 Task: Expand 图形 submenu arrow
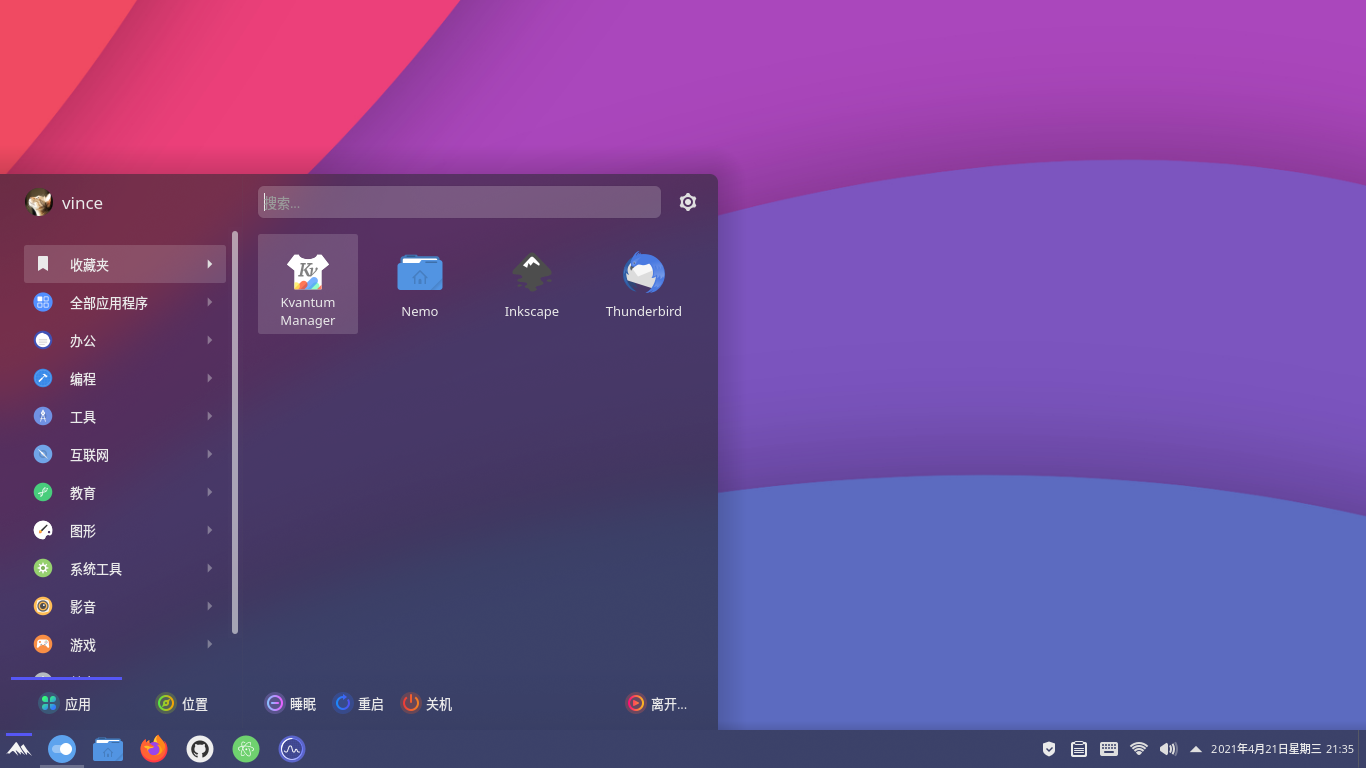click(x=210, y=530)
